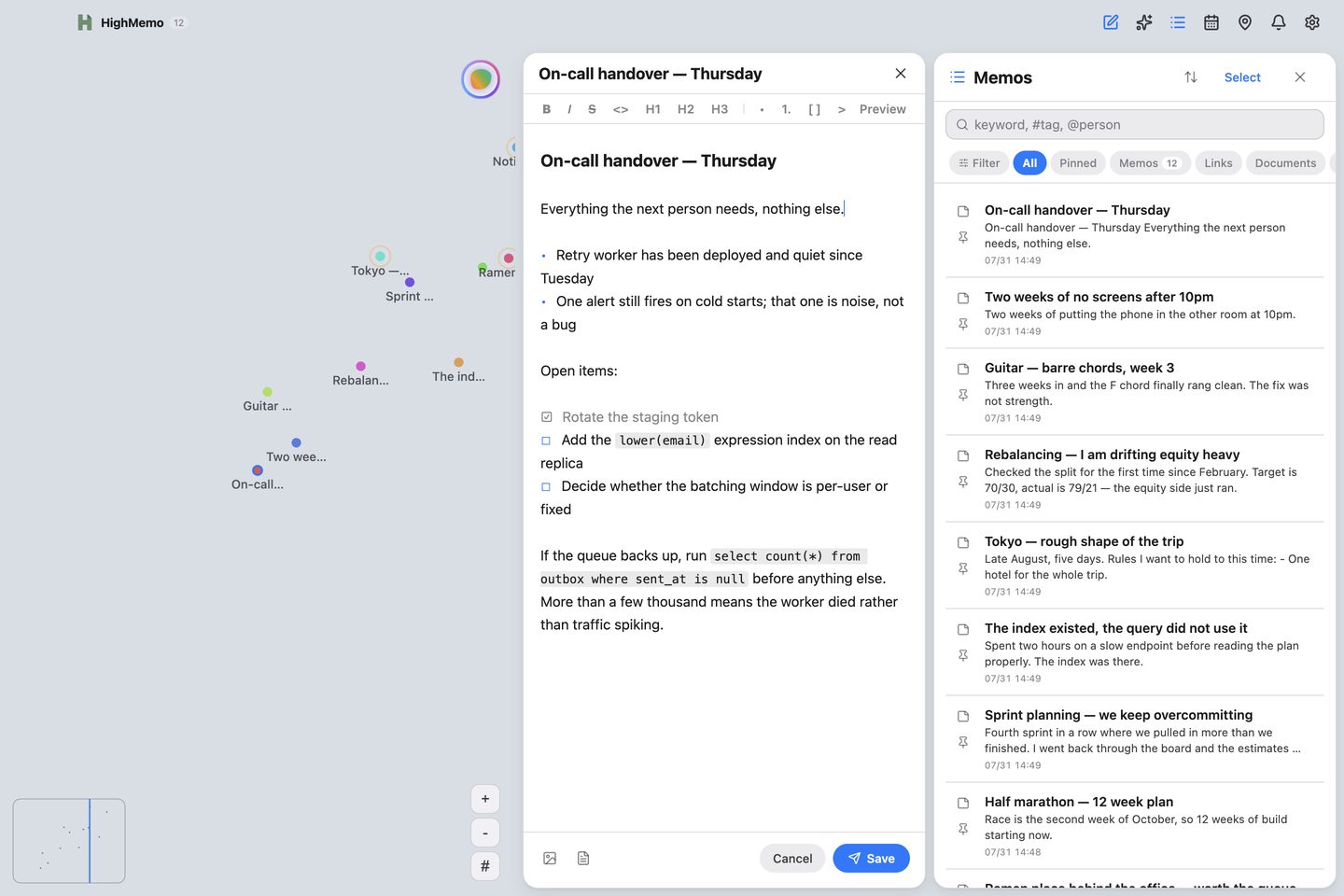This screenshot has height=896, width=1344.
Task: Apply H3 heading style
Action: pyautogui.click(x=720, y=109)
